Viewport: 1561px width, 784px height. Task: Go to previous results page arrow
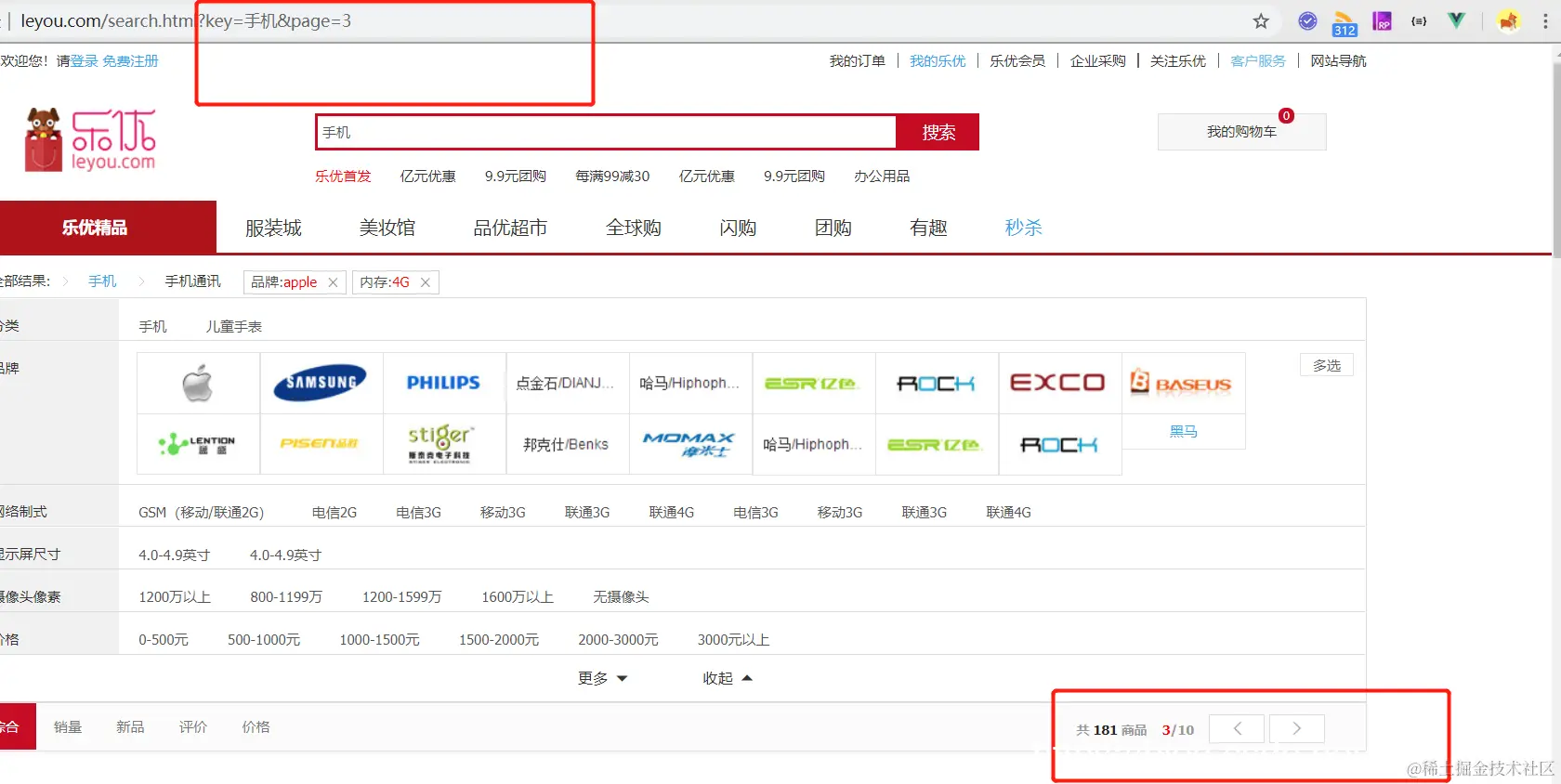coord(1237,729)
